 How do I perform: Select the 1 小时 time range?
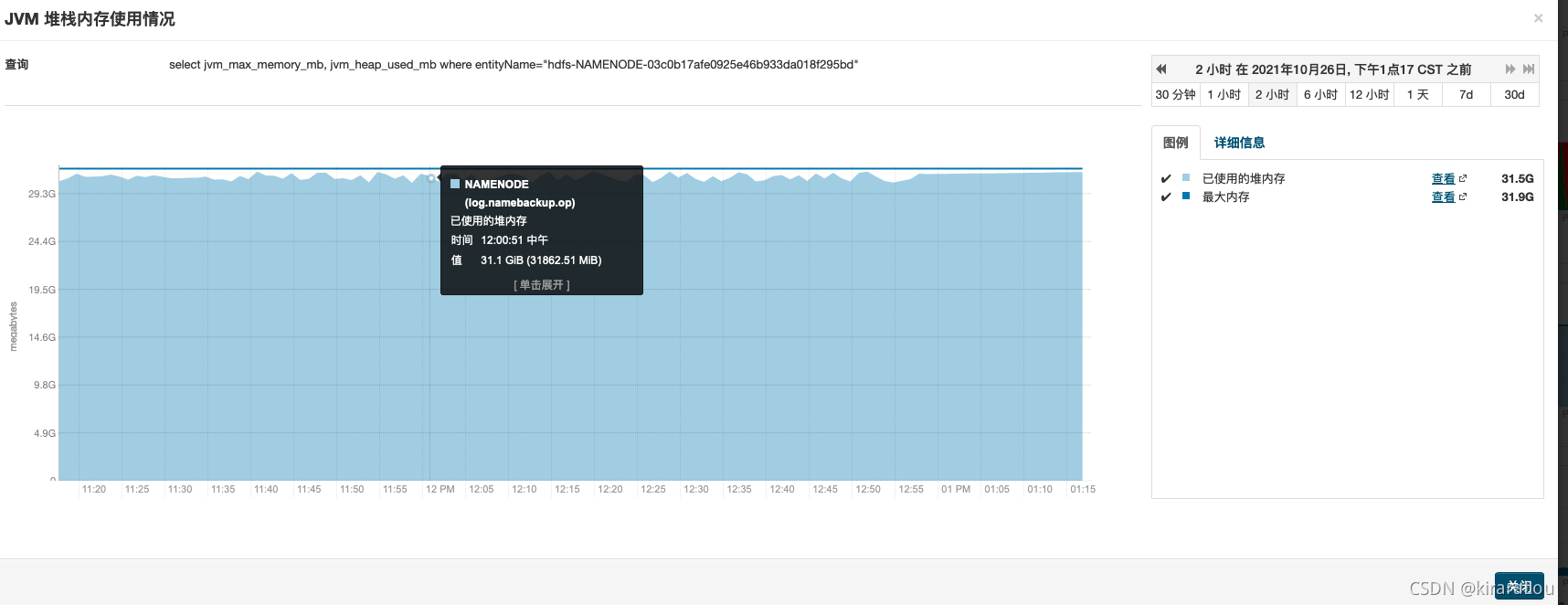pos(1224,95)
